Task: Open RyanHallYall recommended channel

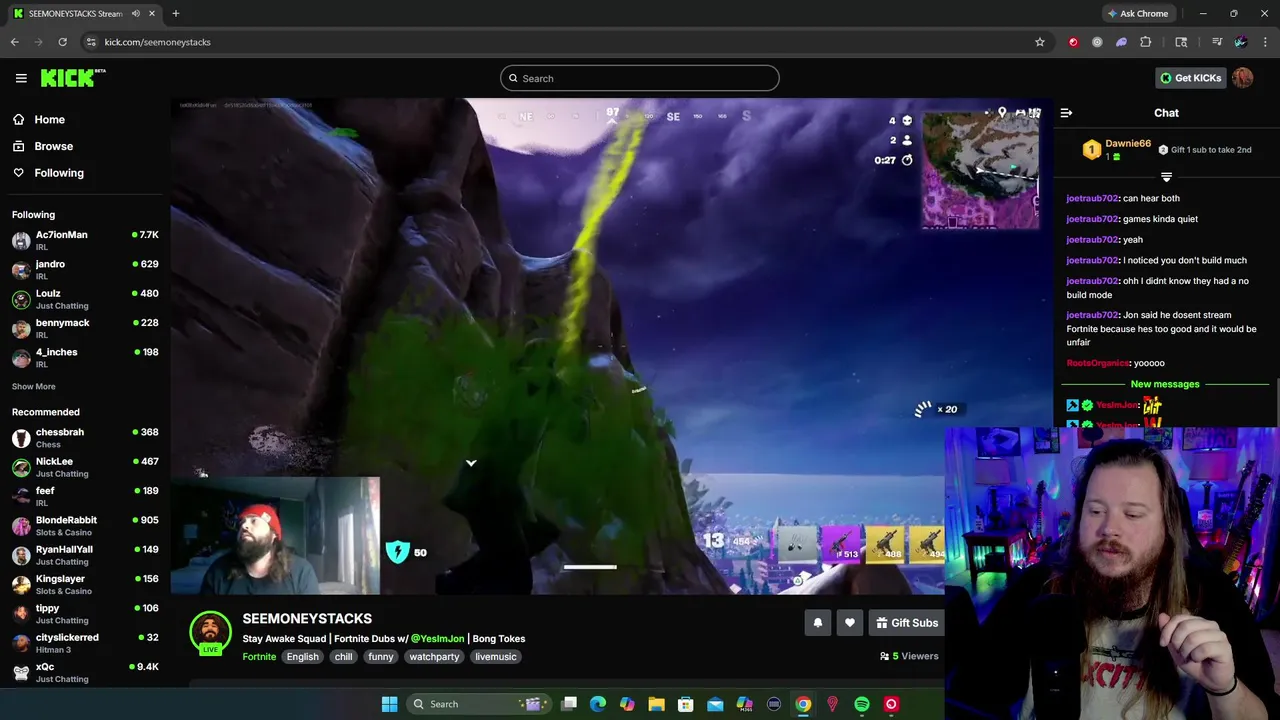Action: click(85, 555)
